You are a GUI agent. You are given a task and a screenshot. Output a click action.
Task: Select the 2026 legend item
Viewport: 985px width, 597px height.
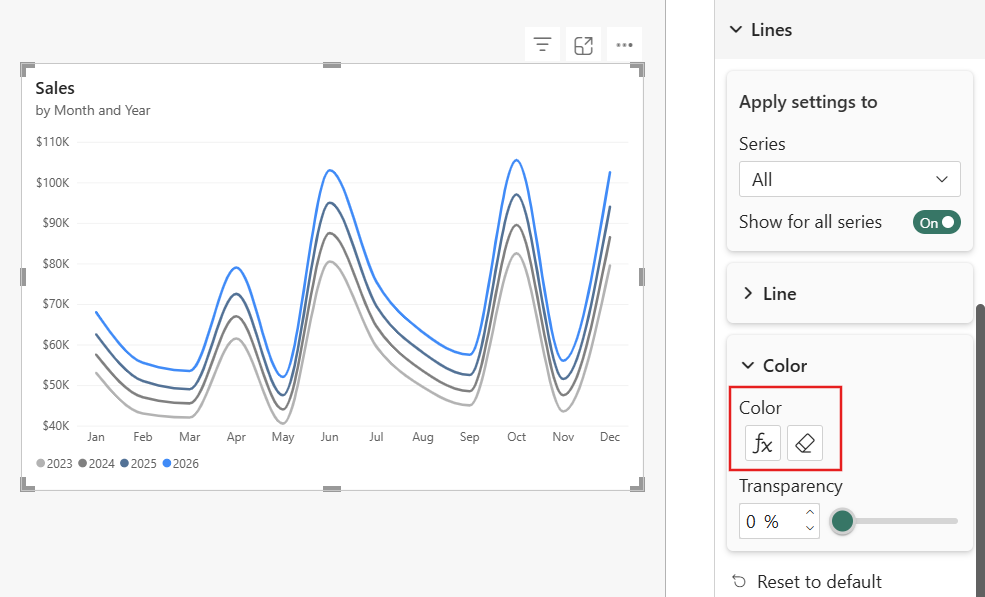coord(180,464)
